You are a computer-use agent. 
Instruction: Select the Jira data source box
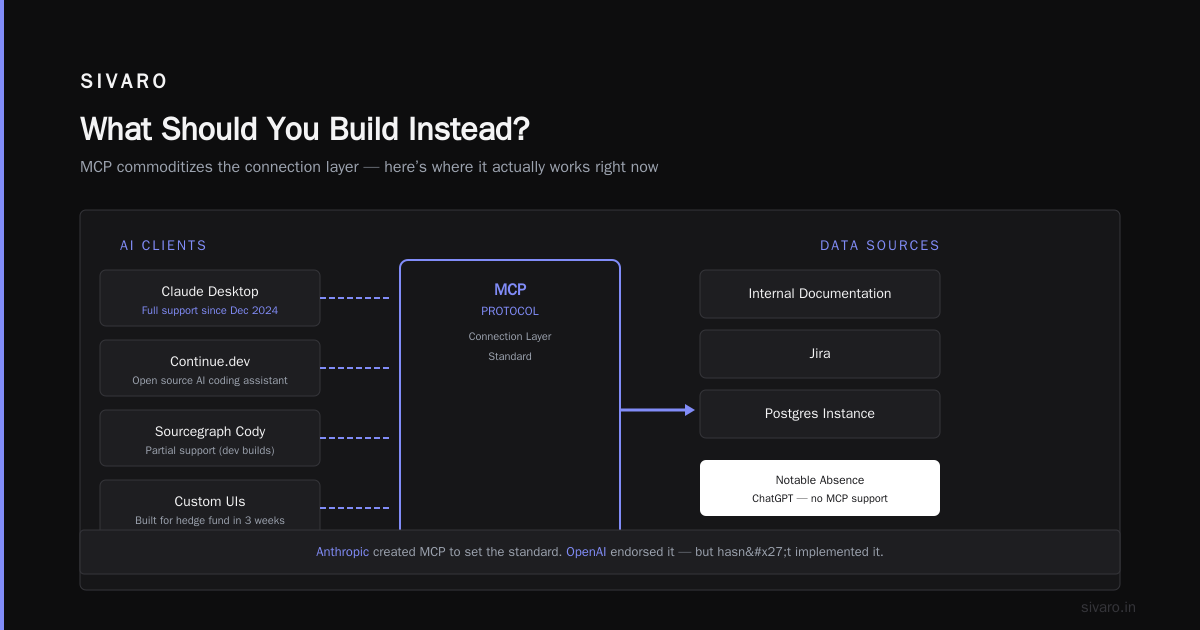click(x=820, y=354)
